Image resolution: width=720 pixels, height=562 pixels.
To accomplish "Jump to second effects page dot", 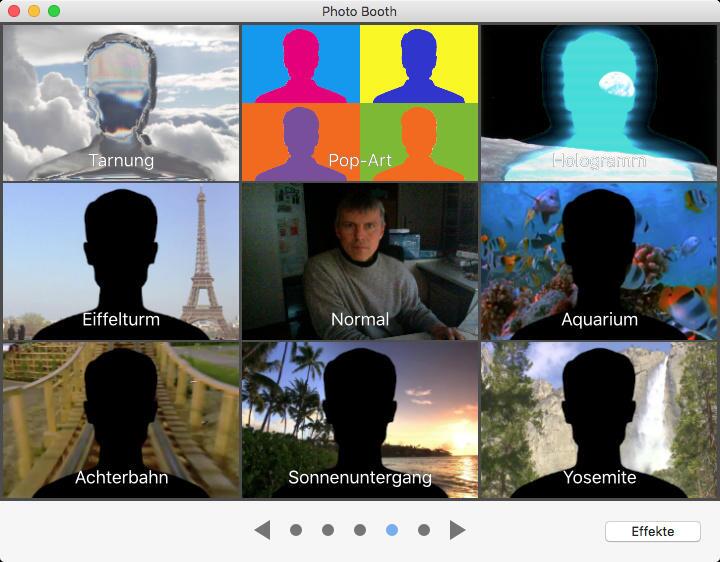I will 328,530.
